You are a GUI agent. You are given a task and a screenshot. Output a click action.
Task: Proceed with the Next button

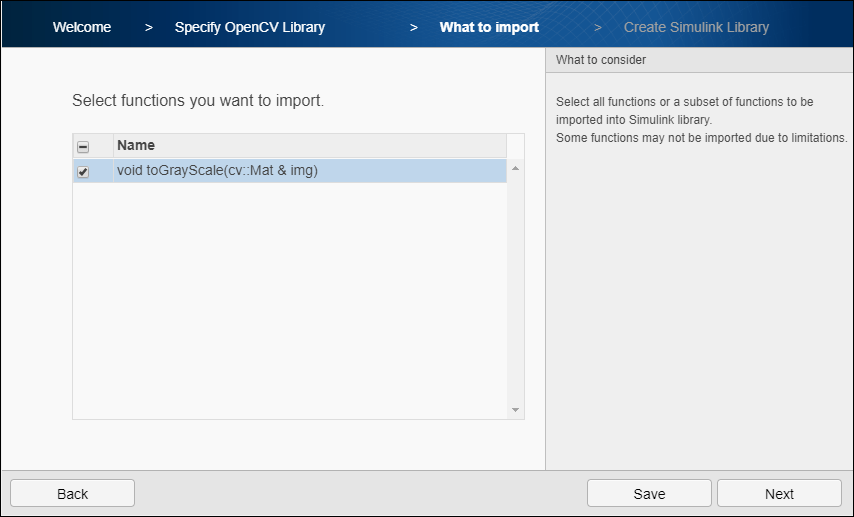pos(779,493)
